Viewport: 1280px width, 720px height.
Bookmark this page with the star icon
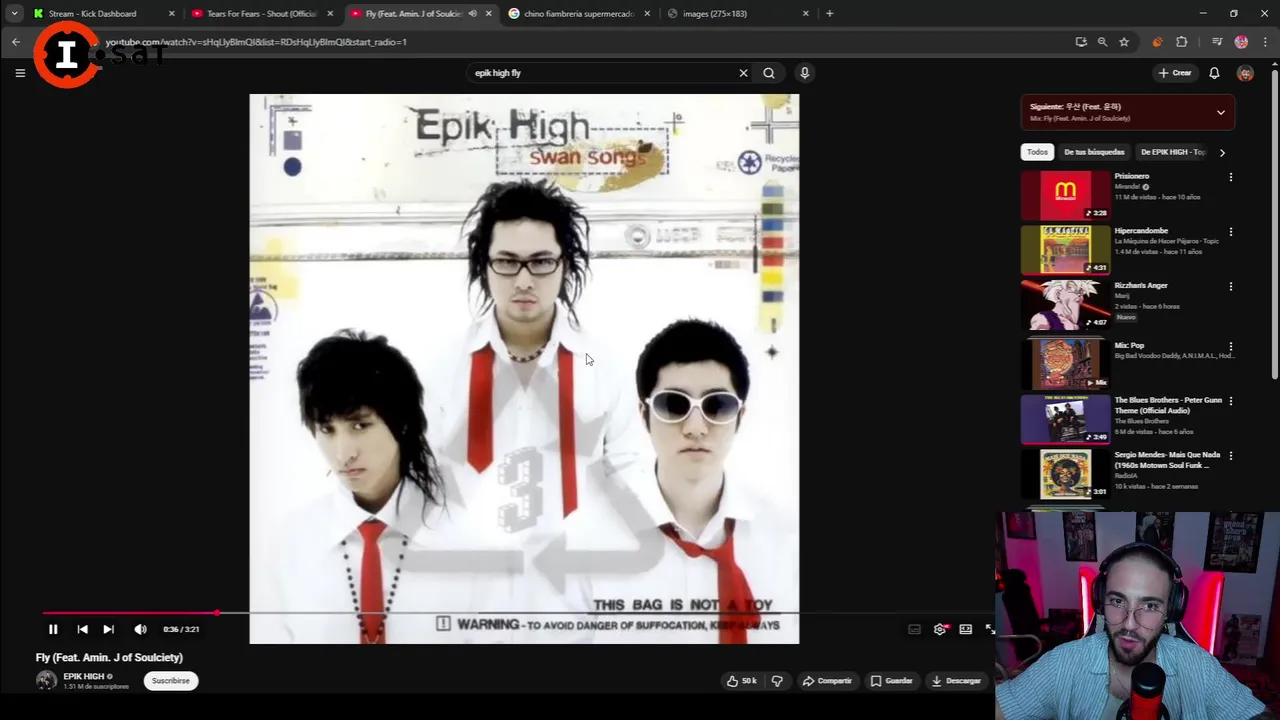pos(1124,42)
